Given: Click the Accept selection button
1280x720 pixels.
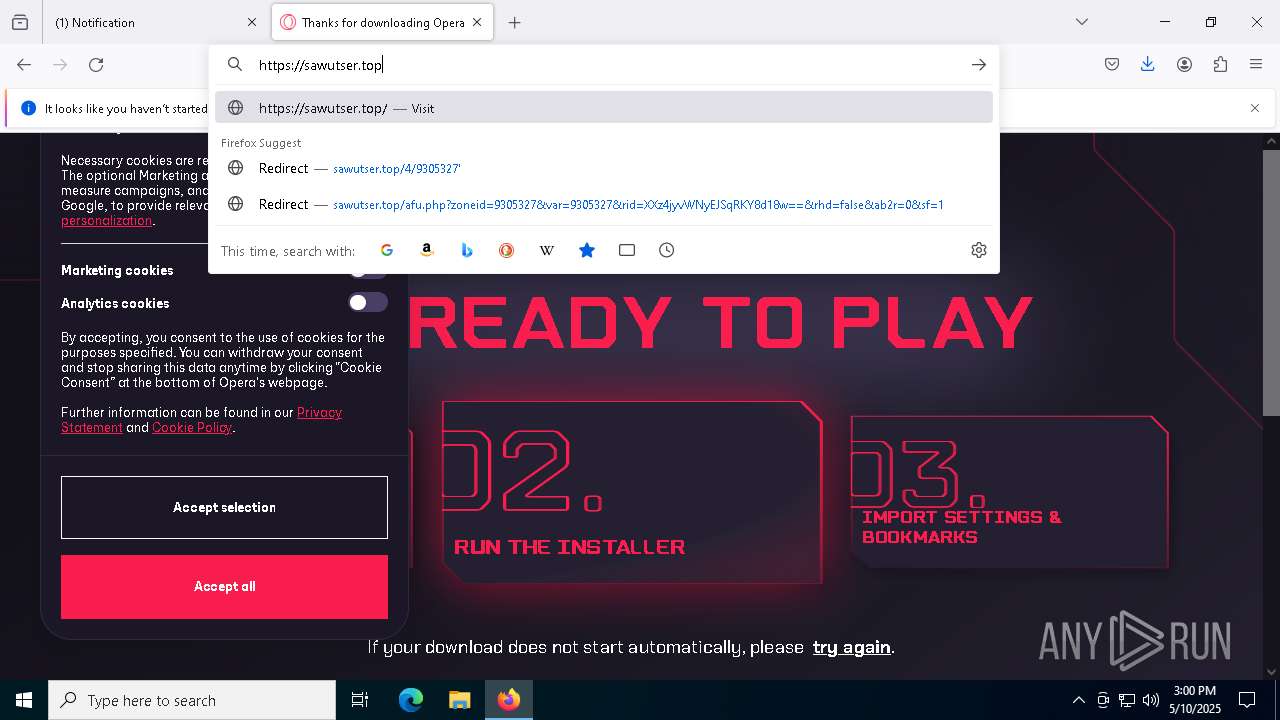Looking at the screenshot, I should coord(224,507).
